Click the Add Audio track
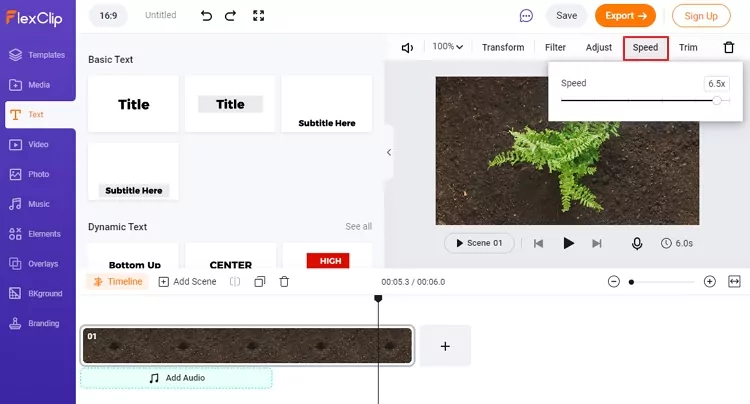 [x=176, y=378]
